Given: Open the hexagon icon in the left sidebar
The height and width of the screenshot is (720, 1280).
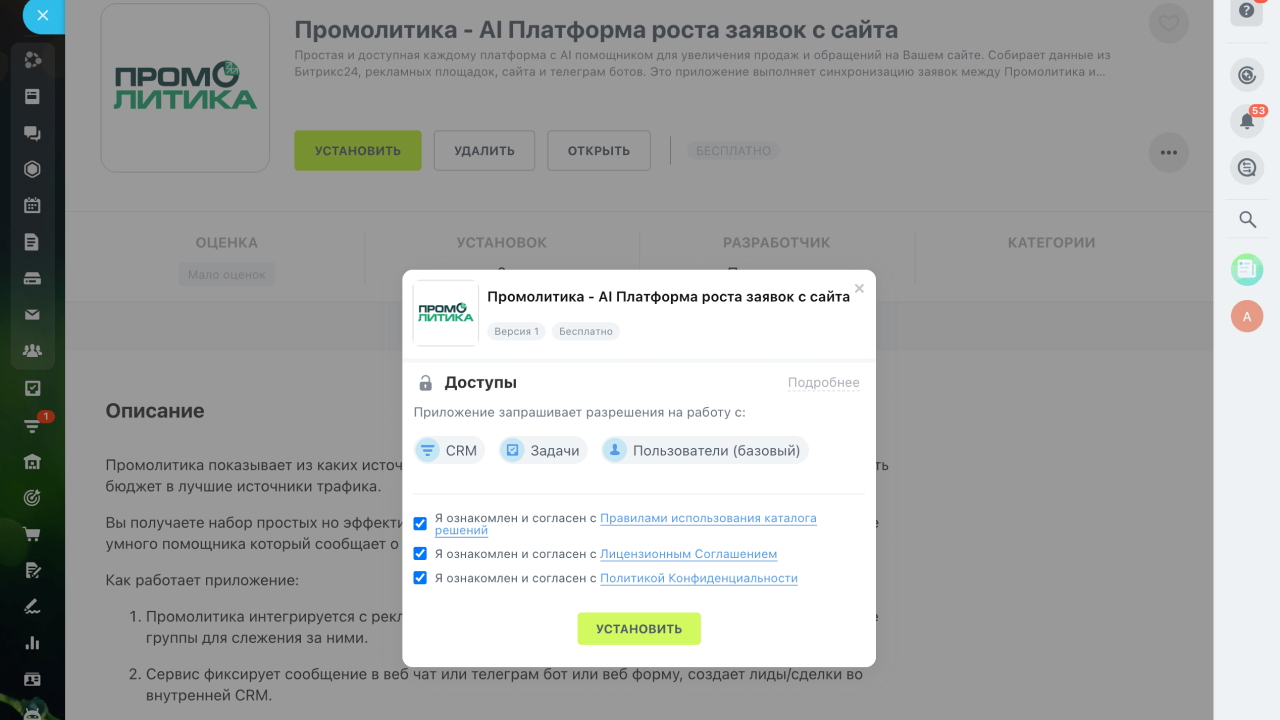Looking at the screenshot, I should [32, 169].
